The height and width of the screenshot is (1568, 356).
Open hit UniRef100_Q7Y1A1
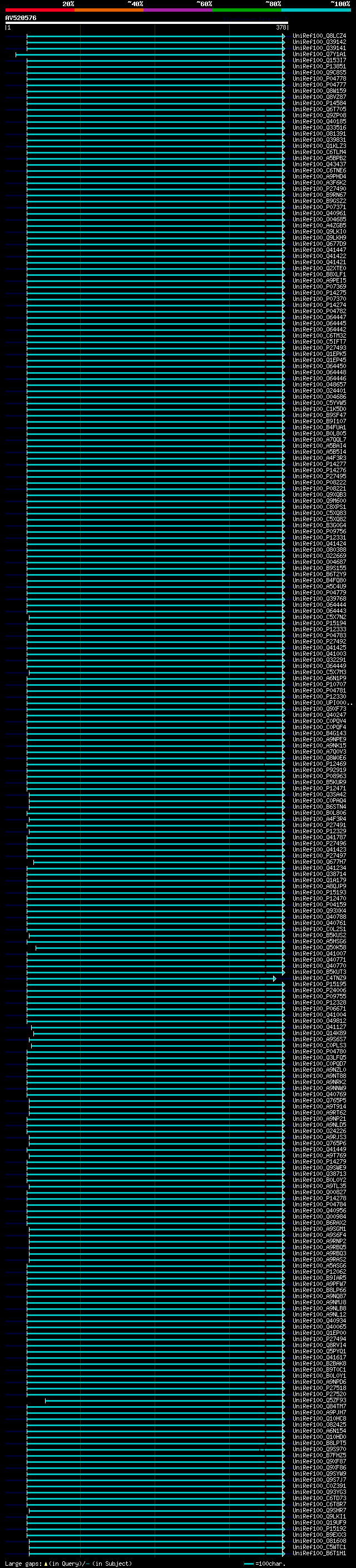point(319,54)
